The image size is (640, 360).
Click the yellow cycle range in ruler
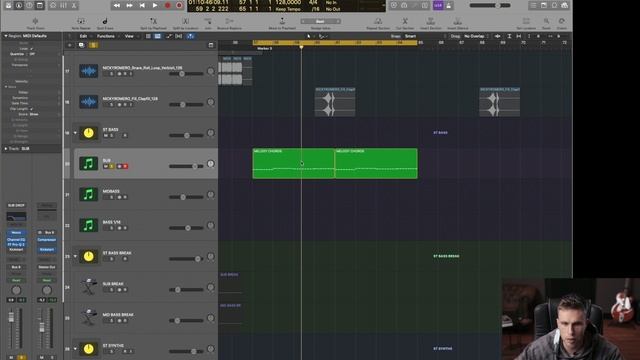tap(335, 42)
